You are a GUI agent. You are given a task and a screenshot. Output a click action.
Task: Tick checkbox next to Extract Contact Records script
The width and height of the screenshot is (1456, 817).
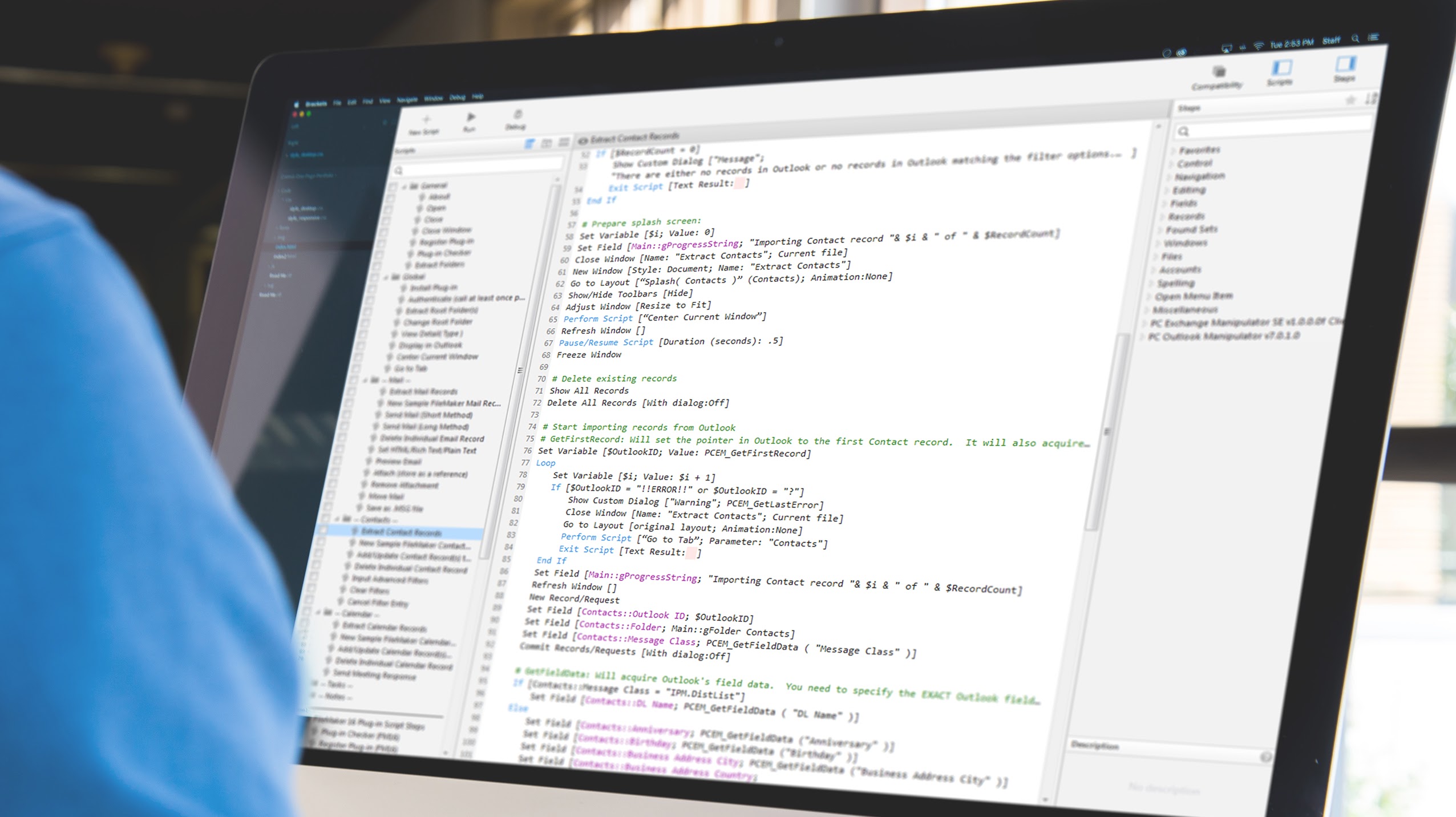point(322,530)
